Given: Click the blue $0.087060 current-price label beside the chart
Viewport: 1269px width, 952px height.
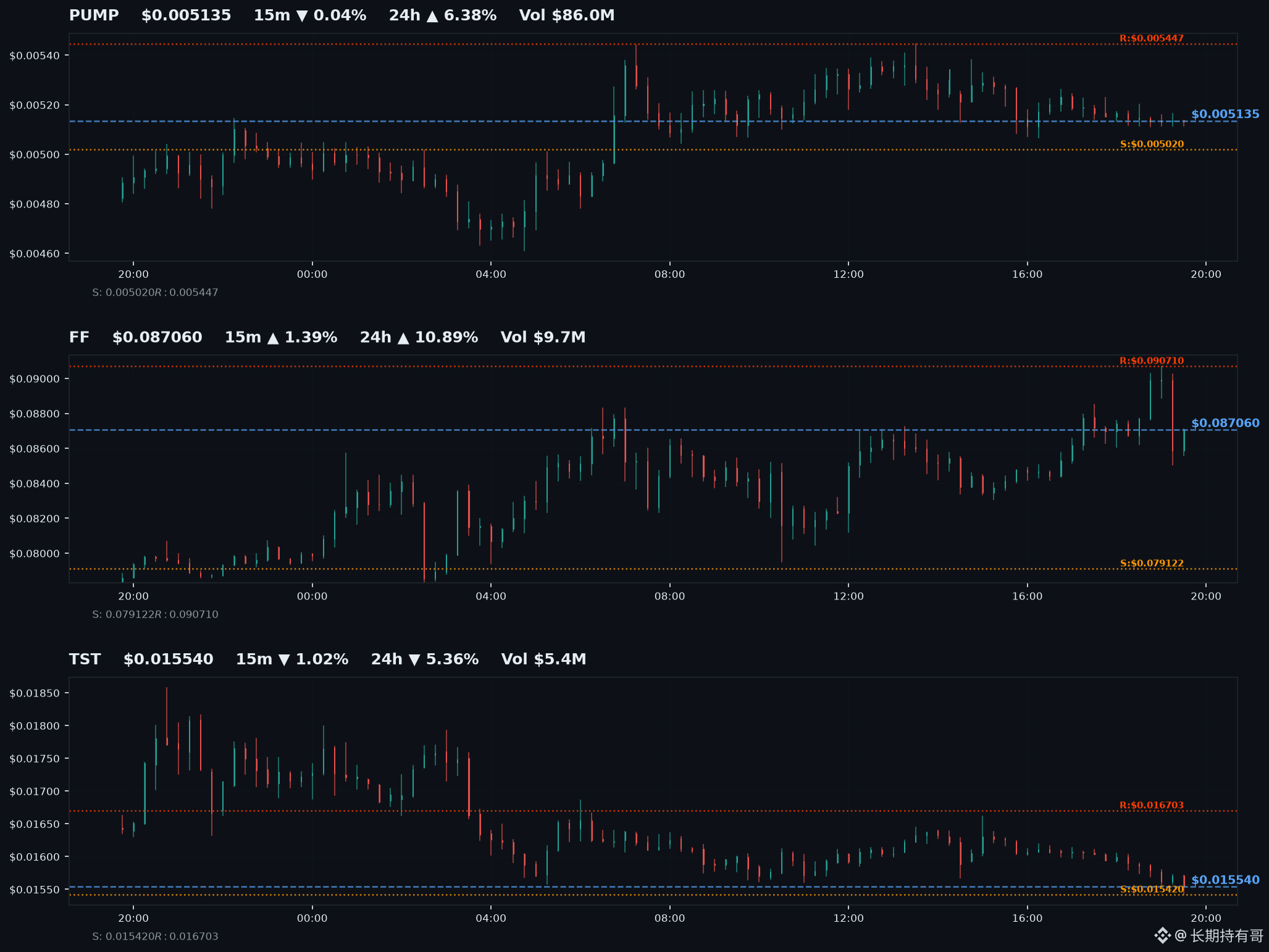Looking at the screenshot, I should pyautogui.click(x=1225, y=423).
